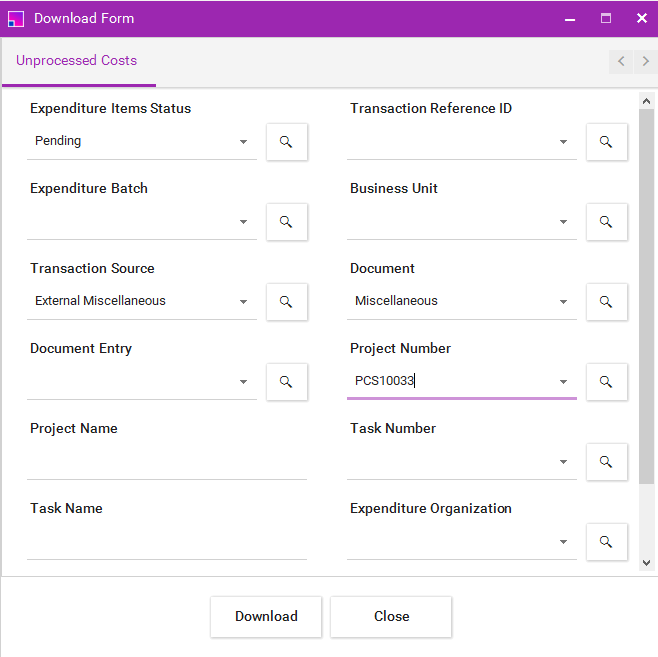The height and width of the screenshot is (657, 658).
Task: Open search for Transaction Source
Action: click(287, 302)
